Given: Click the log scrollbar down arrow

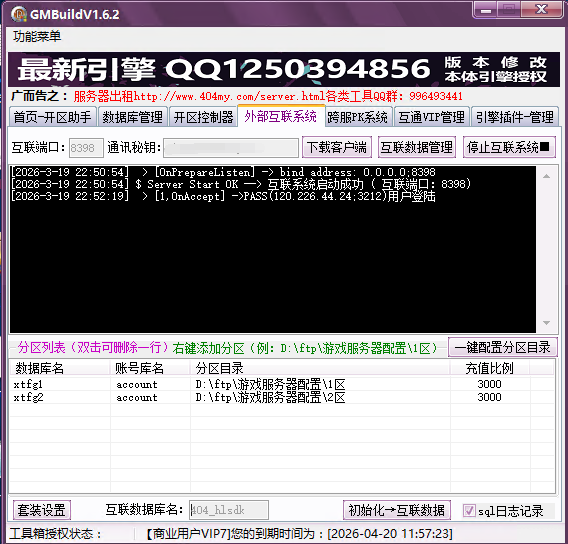Looking at the screenshot, I should coord(547,323).
